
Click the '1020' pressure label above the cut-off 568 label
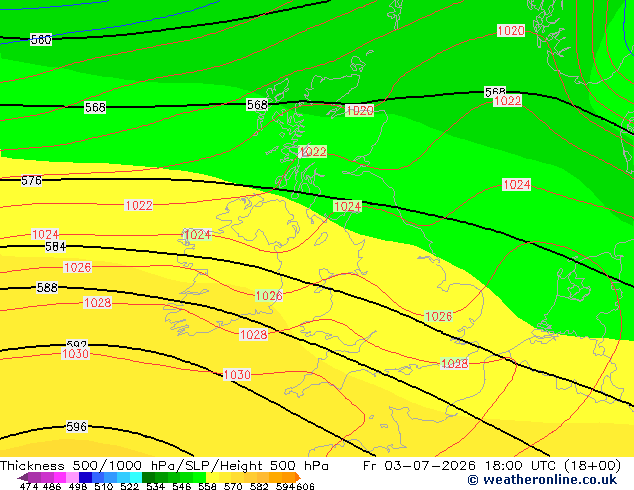(511, 31)
